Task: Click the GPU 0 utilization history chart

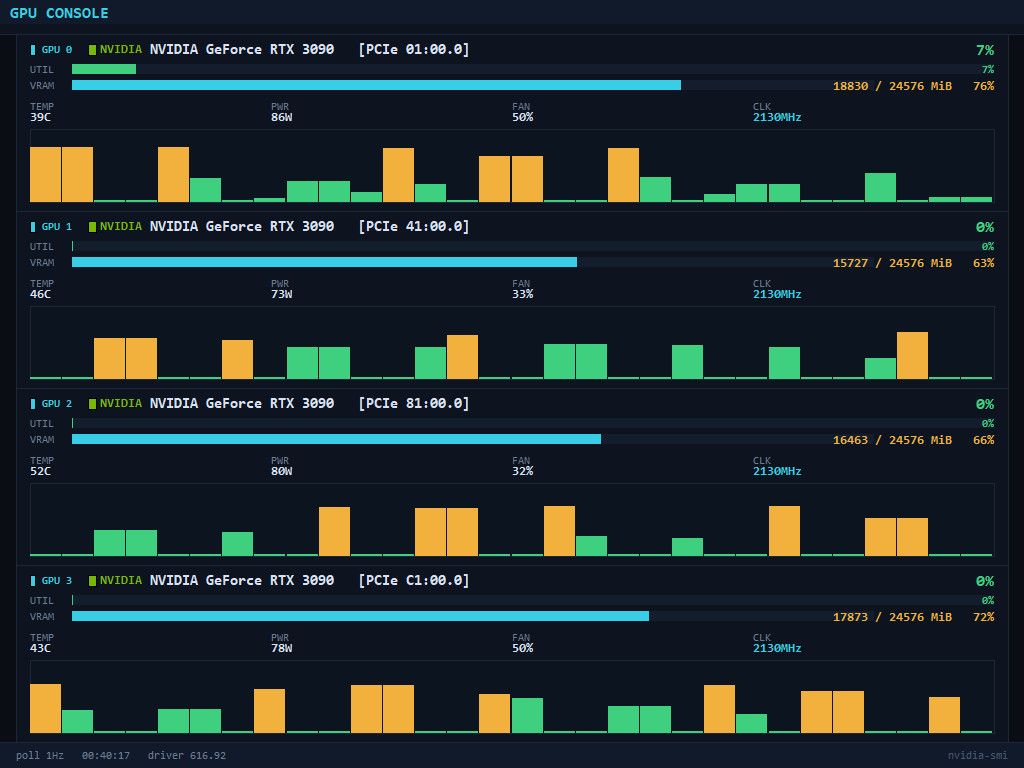Action: click(512, 166)
